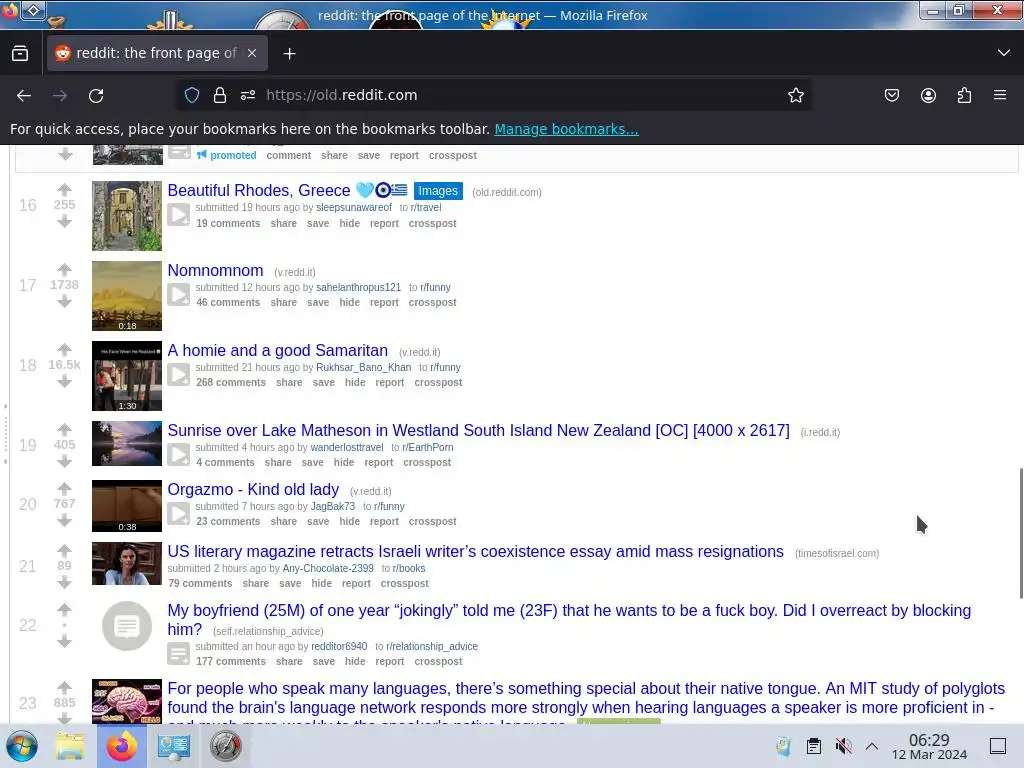Viewport: 1024px width, 768px height.
Task: Open the Firefox application hamburger menu
Action: 1000,95
